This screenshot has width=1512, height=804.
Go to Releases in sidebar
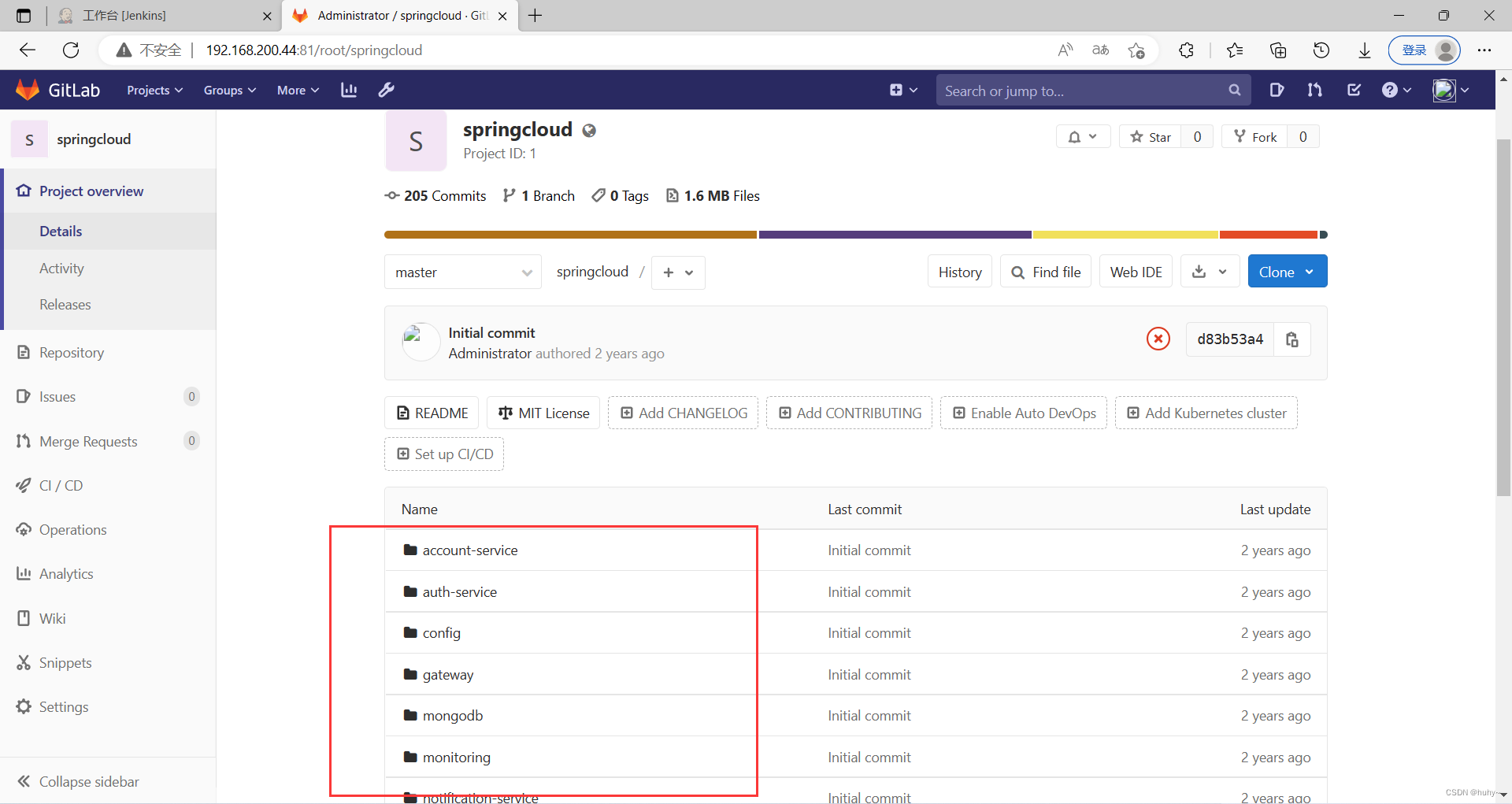[x=65, y=305]
